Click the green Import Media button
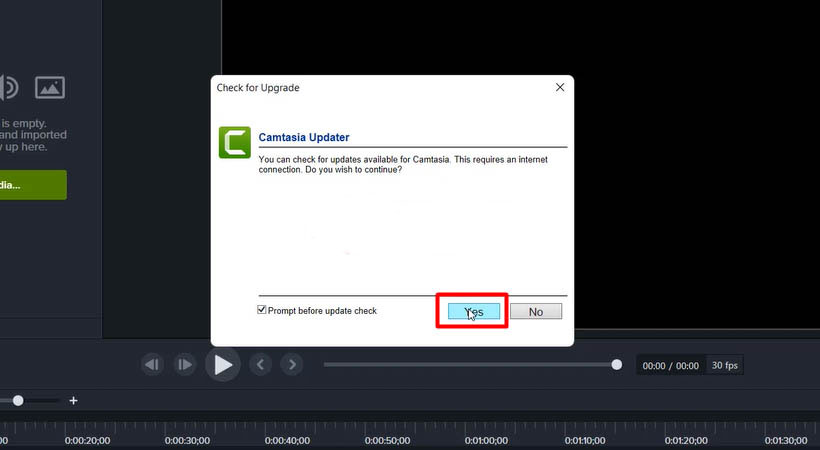Image resolution: width=820 pixels, height=450 pixels. (x=30, y=185)
